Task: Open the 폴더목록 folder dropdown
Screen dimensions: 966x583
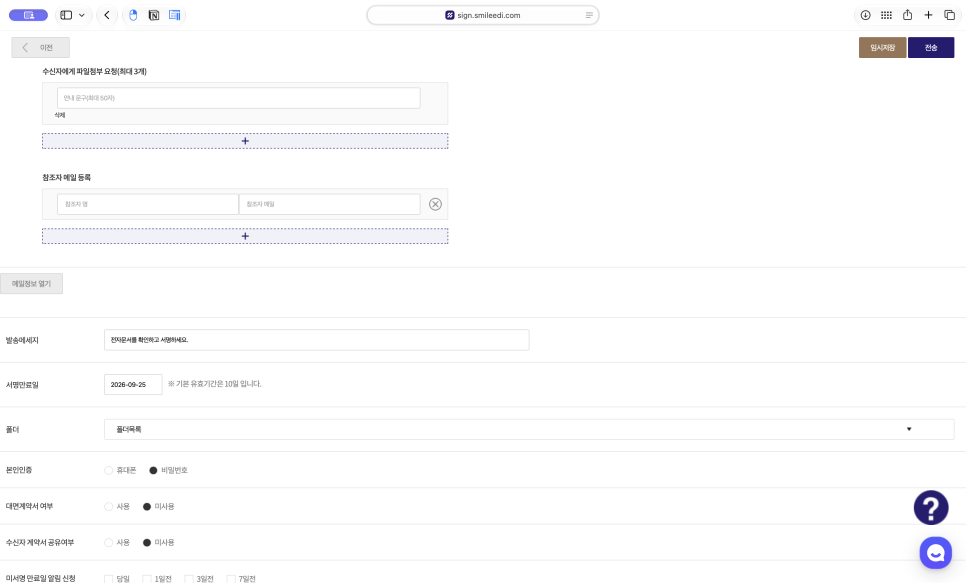Action: point(529,430)
